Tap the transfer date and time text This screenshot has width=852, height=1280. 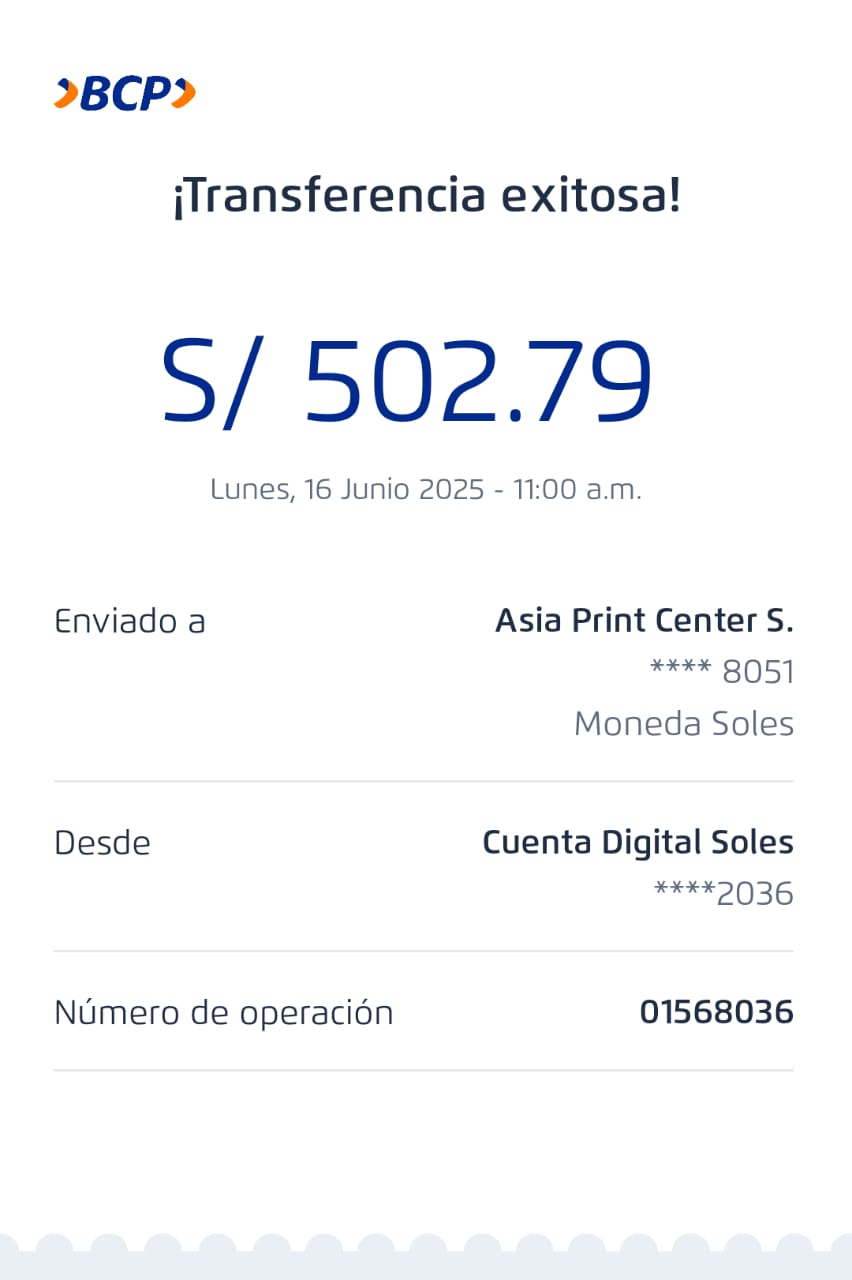pos(426,489)
